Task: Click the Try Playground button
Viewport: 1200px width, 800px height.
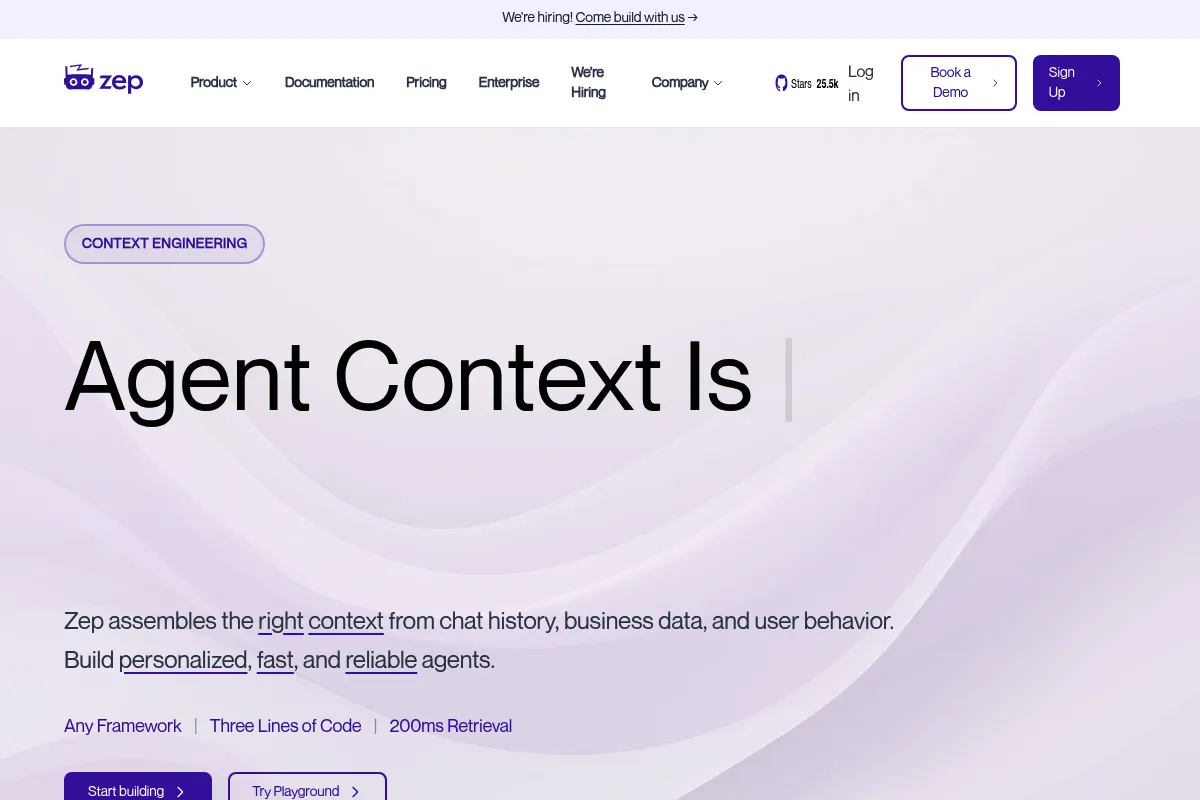Action: pyautogui.click(x=307, y=786)
